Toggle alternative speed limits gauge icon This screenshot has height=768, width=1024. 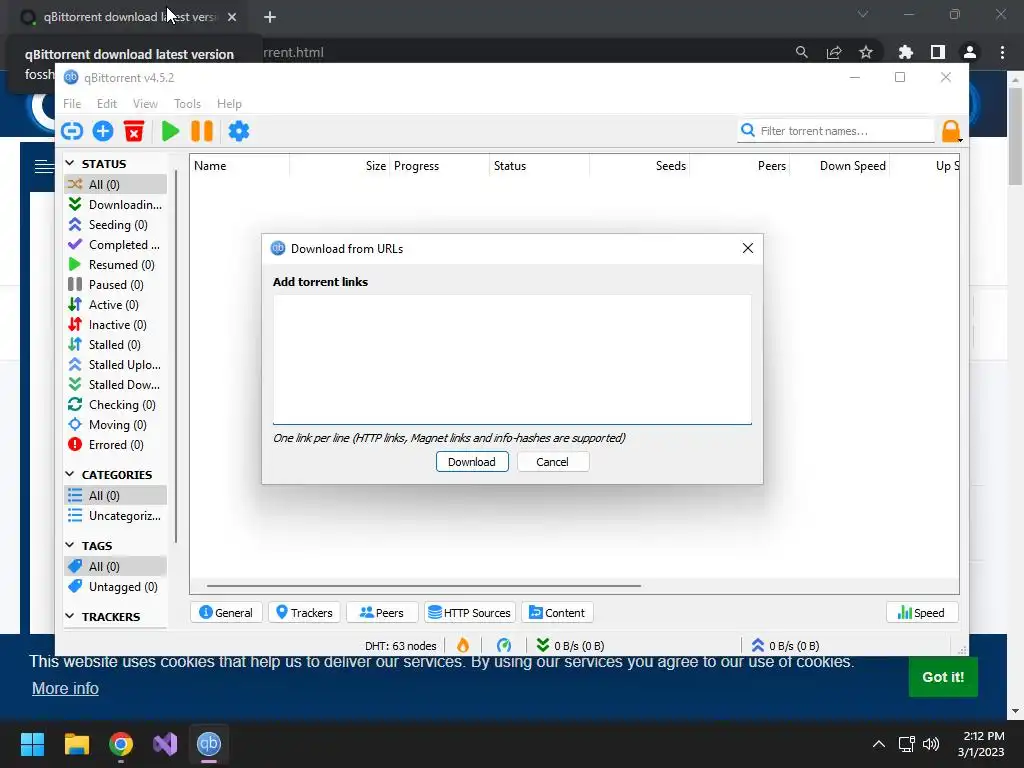[x=504, y=645]
